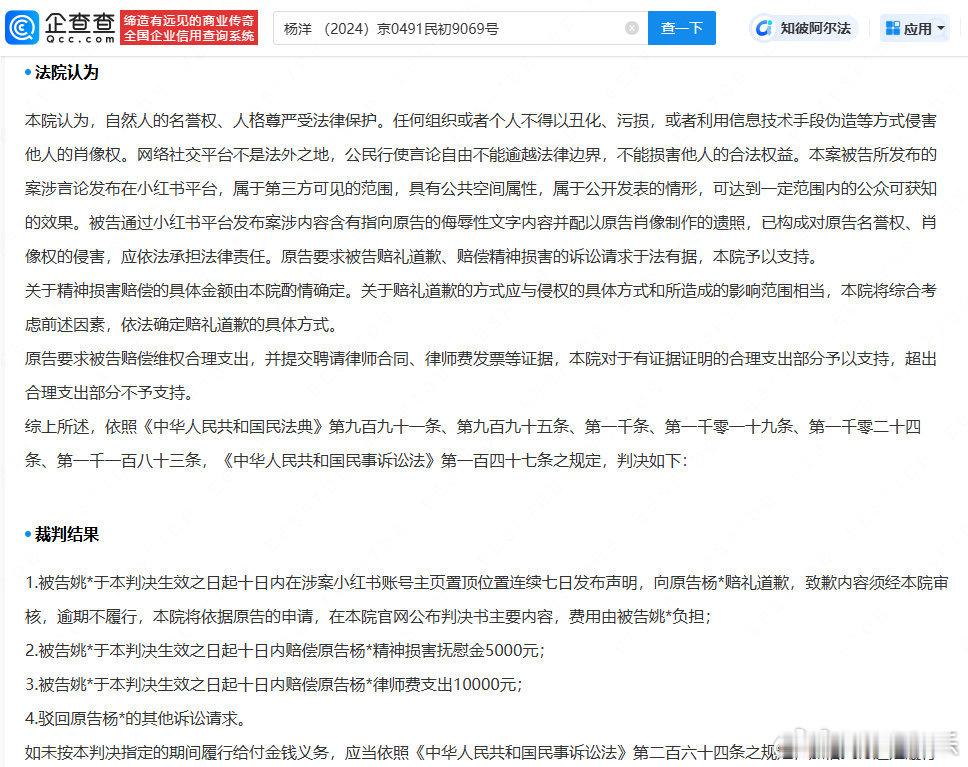
Task: Open the Qcc.com logo homepage
Action: coord(60,28)
